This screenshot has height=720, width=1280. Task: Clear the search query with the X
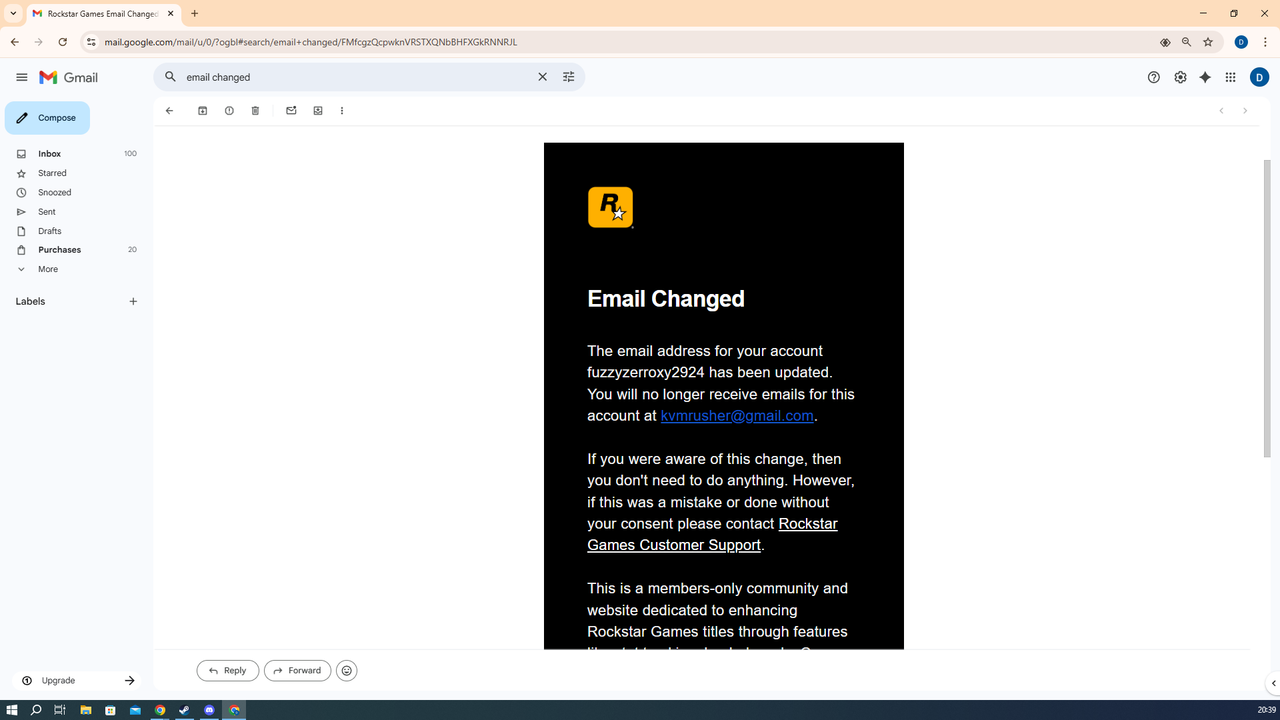tap(543, 77)
